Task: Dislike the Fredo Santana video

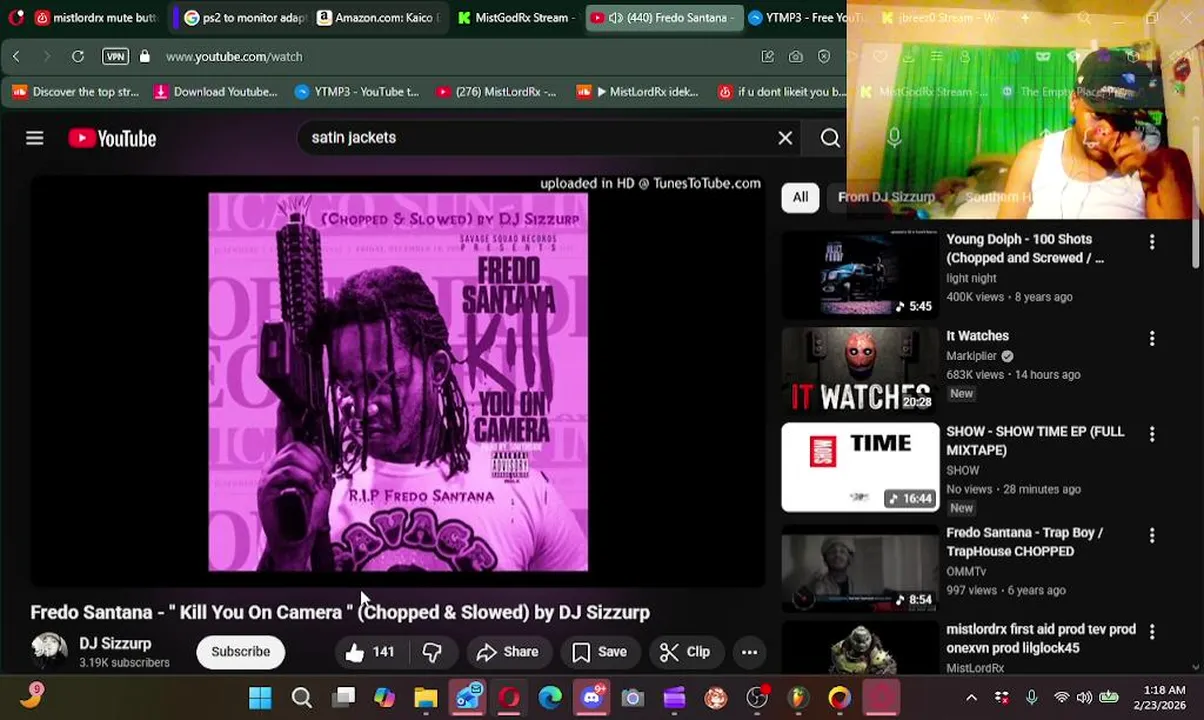Action: pyautogui.click(x=432, y=652)
